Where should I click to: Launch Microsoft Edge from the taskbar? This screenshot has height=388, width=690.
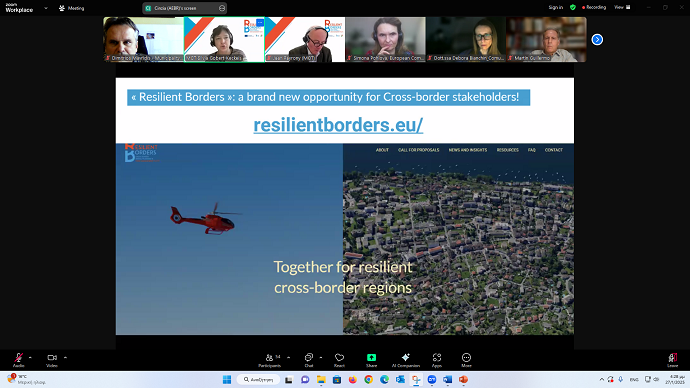384,380
